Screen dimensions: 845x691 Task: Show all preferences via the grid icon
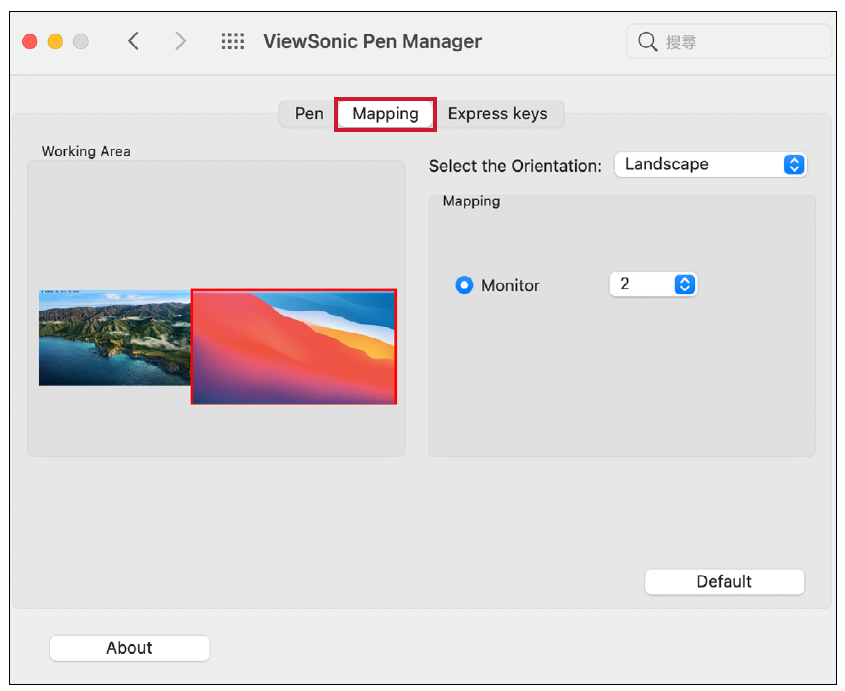pyautogui.click(x=232, y=41)
